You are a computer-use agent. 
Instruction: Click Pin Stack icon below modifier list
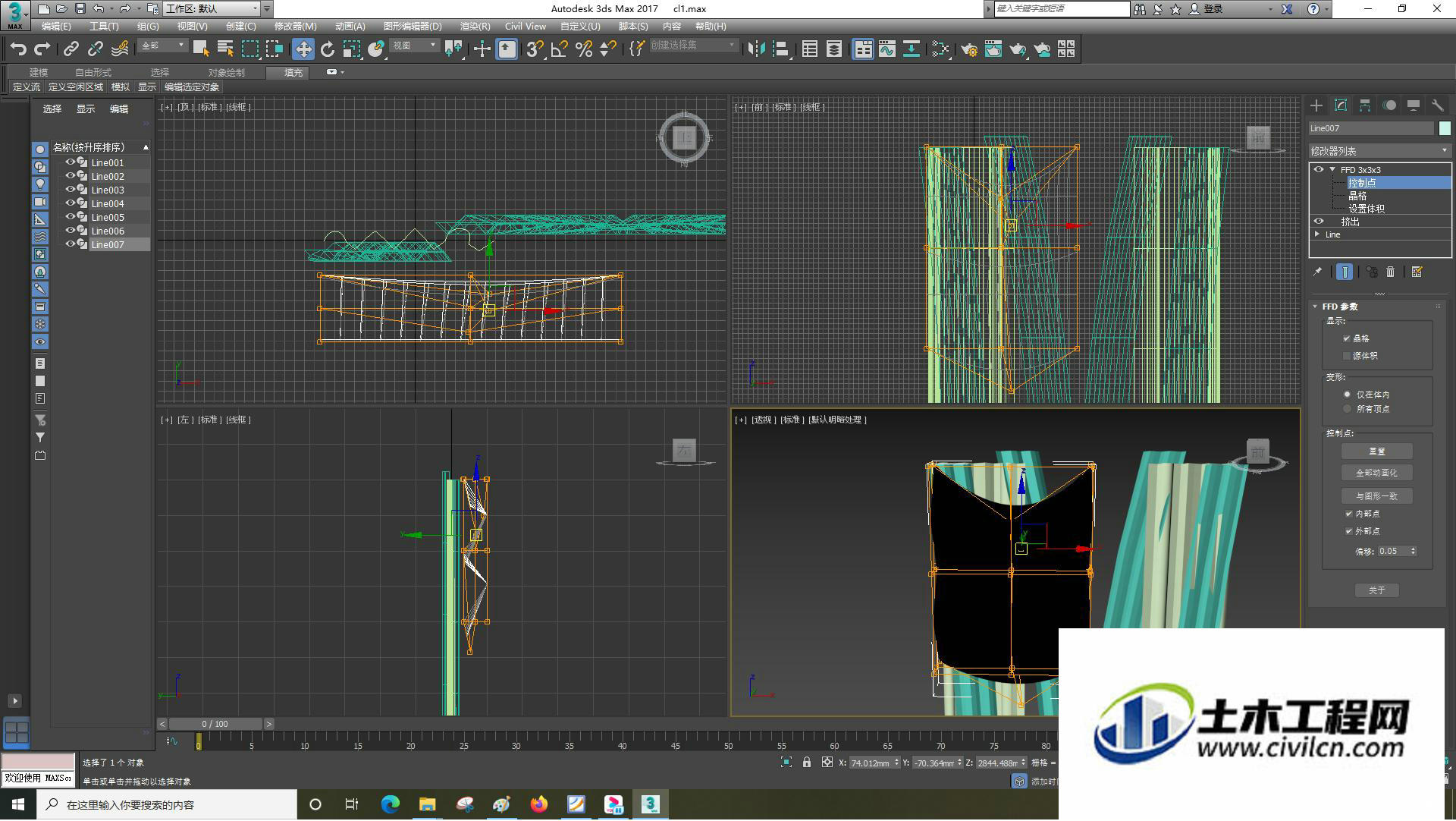click(1318, 272)
